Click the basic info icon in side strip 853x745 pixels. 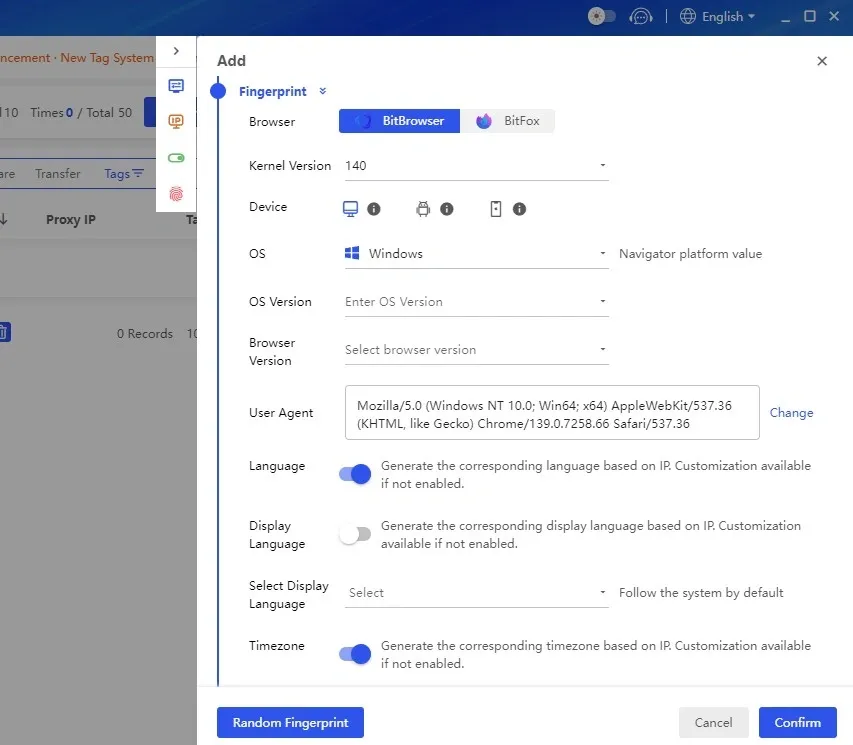[x=176, y=86]
